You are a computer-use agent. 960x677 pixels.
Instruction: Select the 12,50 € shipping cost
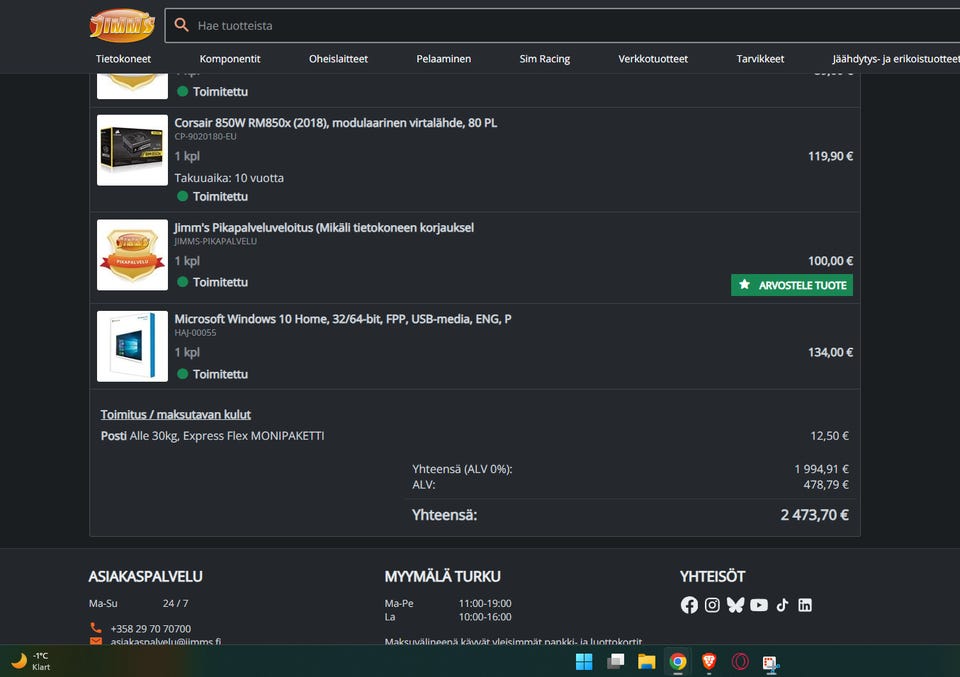[x=829, y=436]
